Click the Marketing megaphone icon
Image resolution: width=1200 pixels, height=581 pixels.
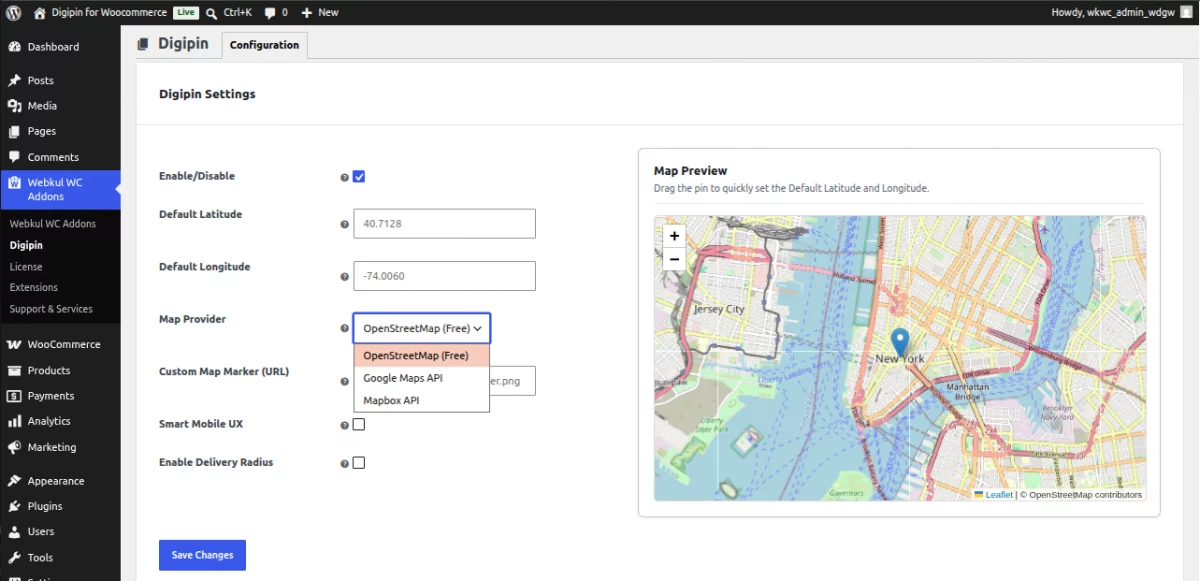14,447
